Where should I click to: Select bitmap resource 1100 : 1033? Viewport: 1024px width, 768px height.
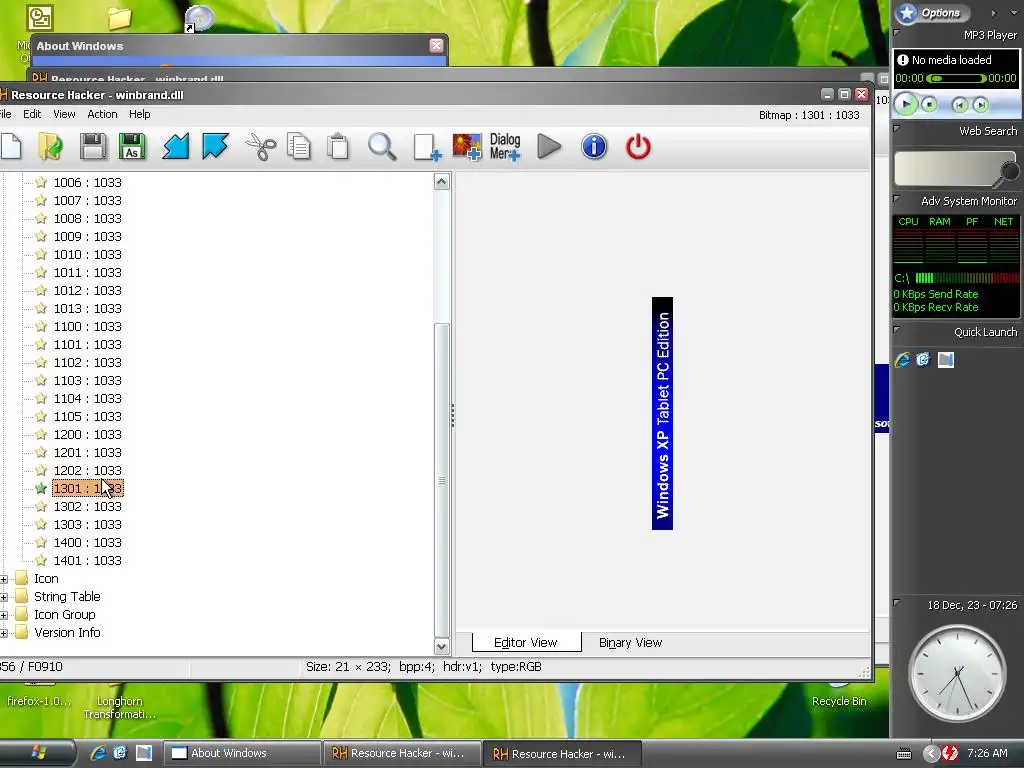[x=88, y=327]
